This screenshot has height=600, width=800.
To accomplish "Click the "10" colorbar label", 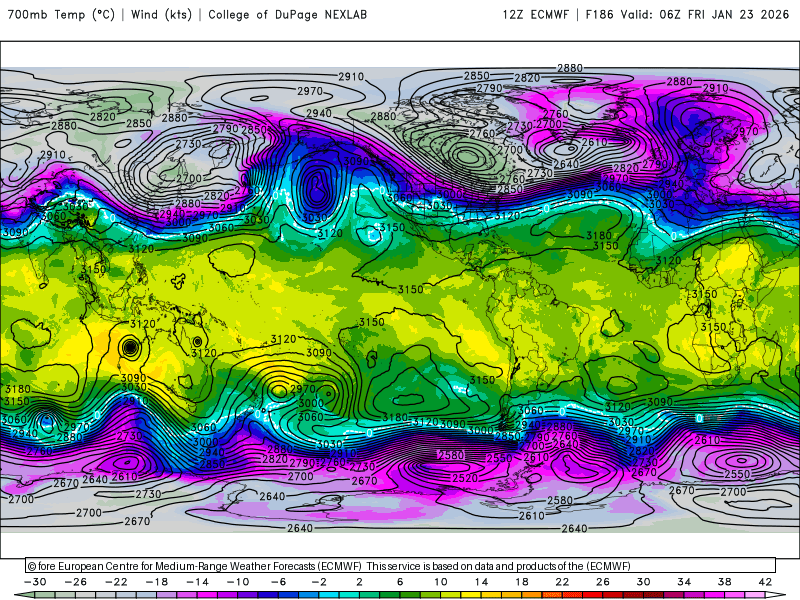I will click(440, 582).
